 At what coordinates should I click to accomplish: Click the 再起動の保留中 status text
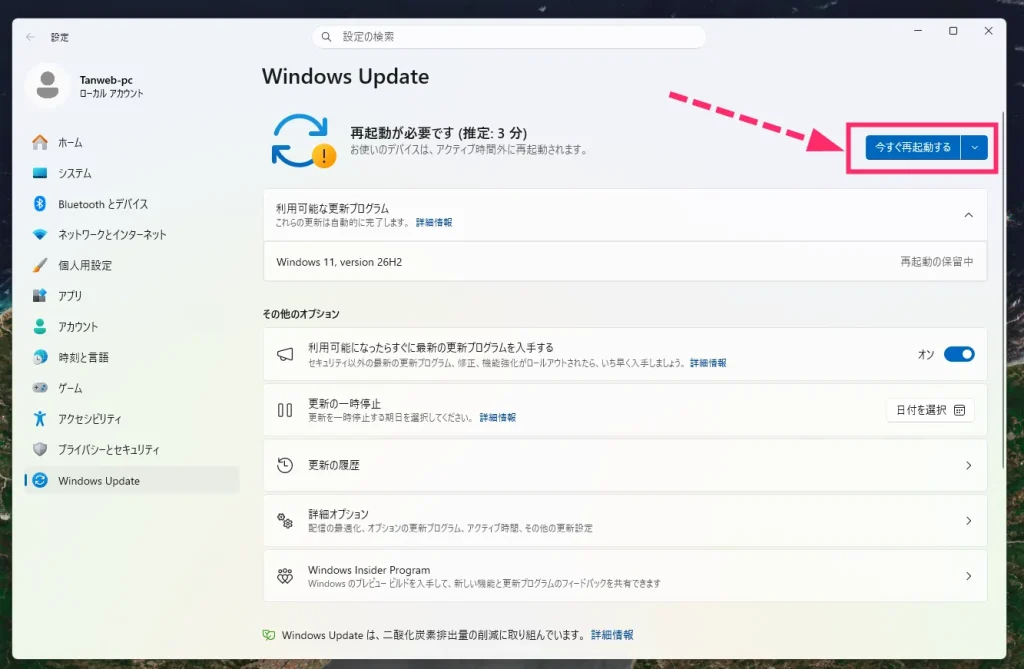point(936,261)
